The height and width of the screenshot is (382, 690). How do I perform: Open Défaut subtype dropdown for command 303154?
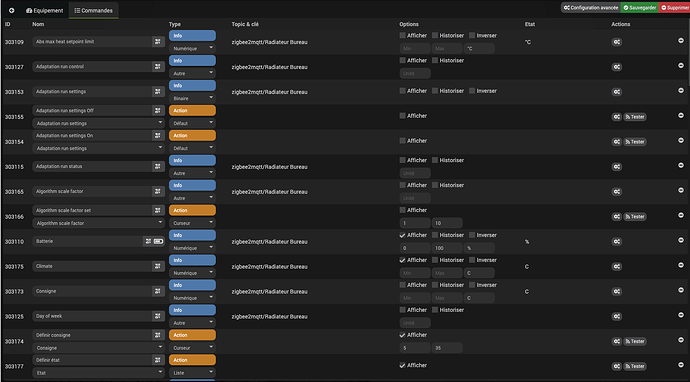tap(192, 148)
